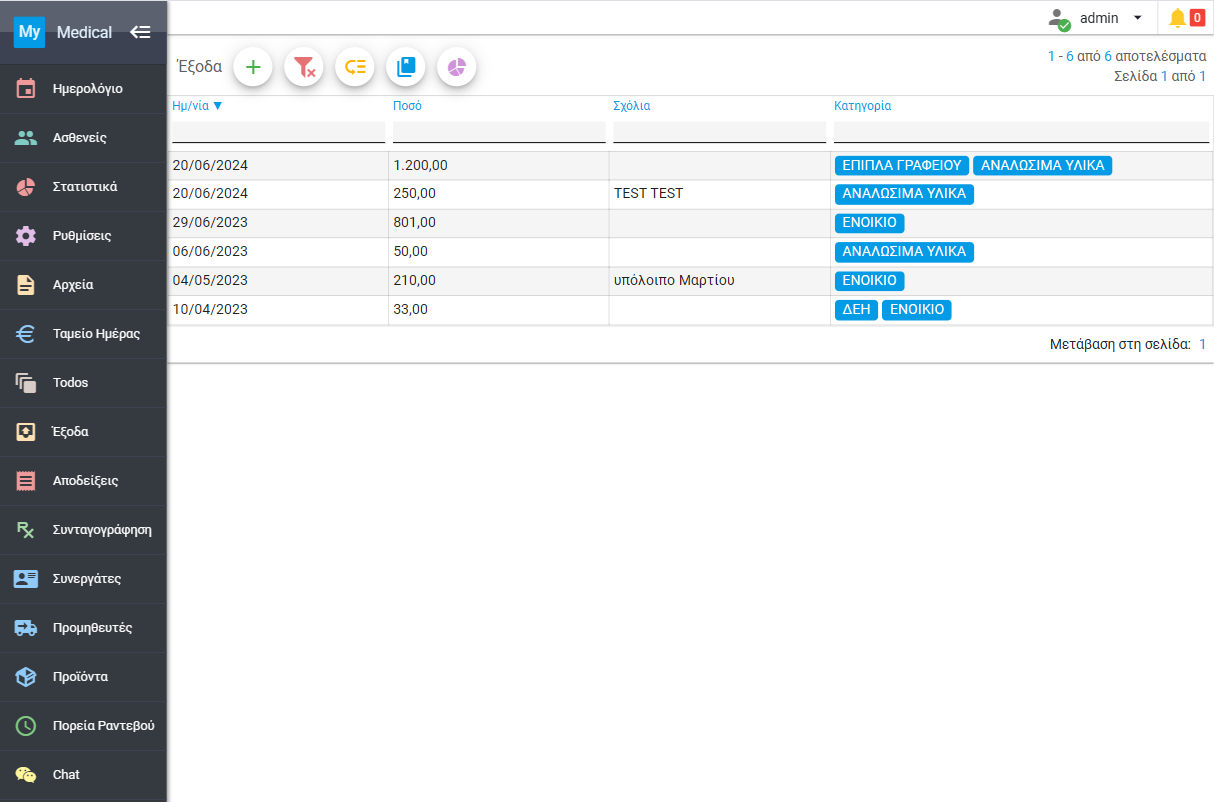Click the Κατηγορία filter input field
Viewport: 1214px width, 802px height.
click(x=1021, y=132)
